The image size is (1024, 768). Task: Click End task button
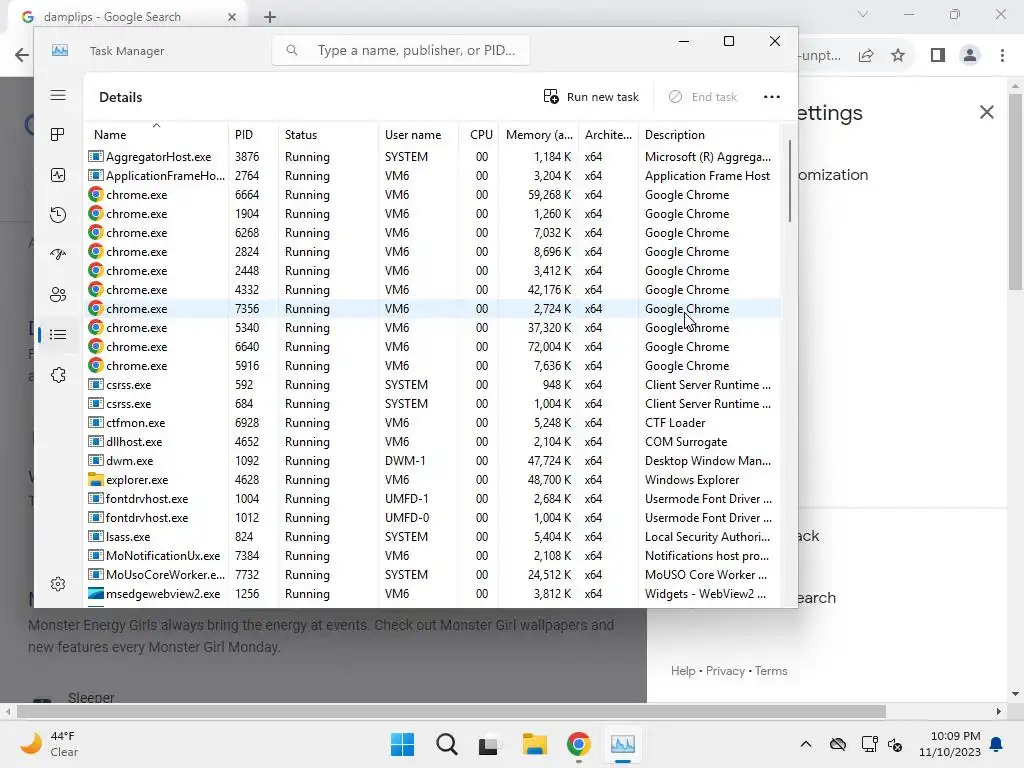coord(703,97)
